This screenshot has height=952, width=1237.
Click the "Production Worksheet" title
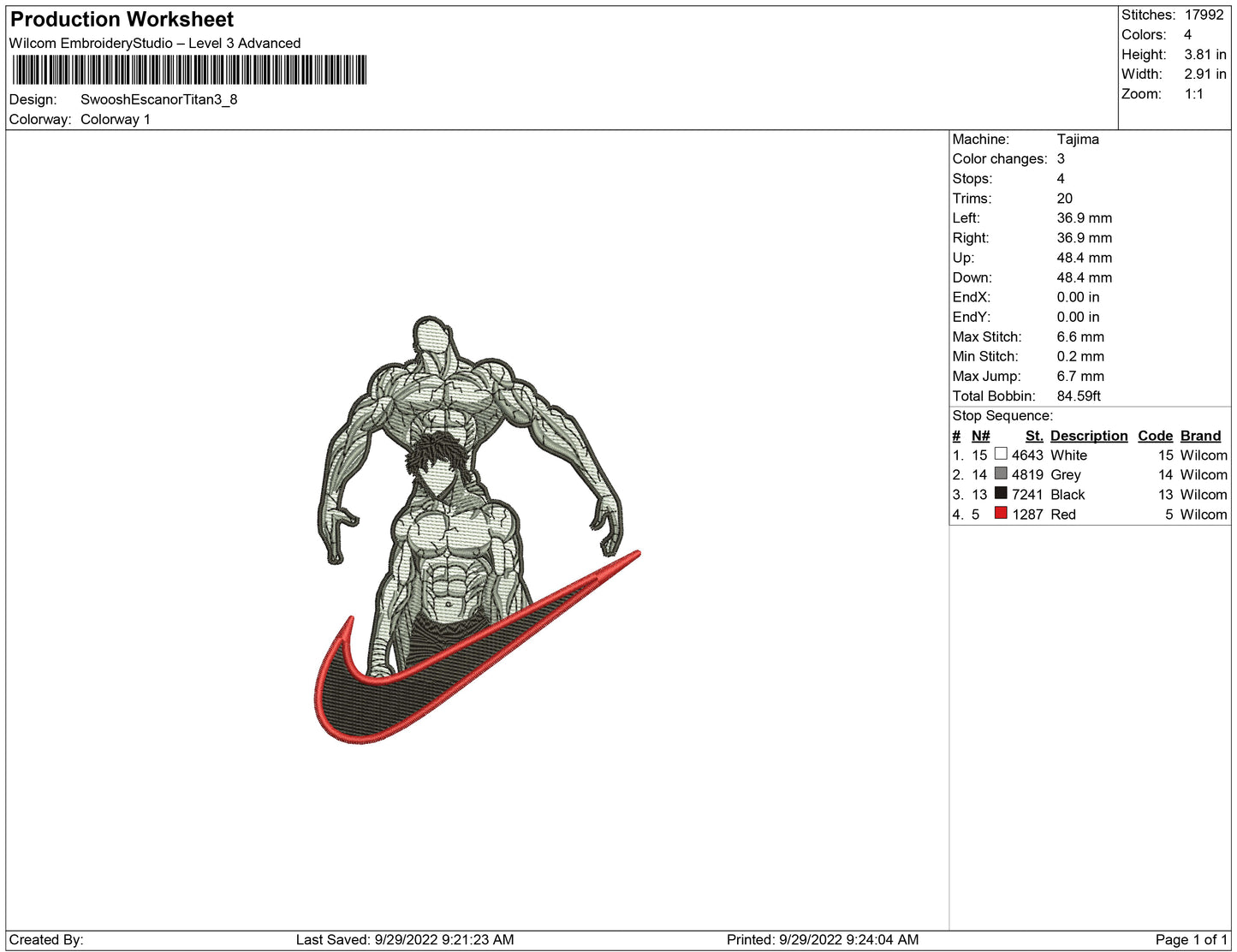122,20
